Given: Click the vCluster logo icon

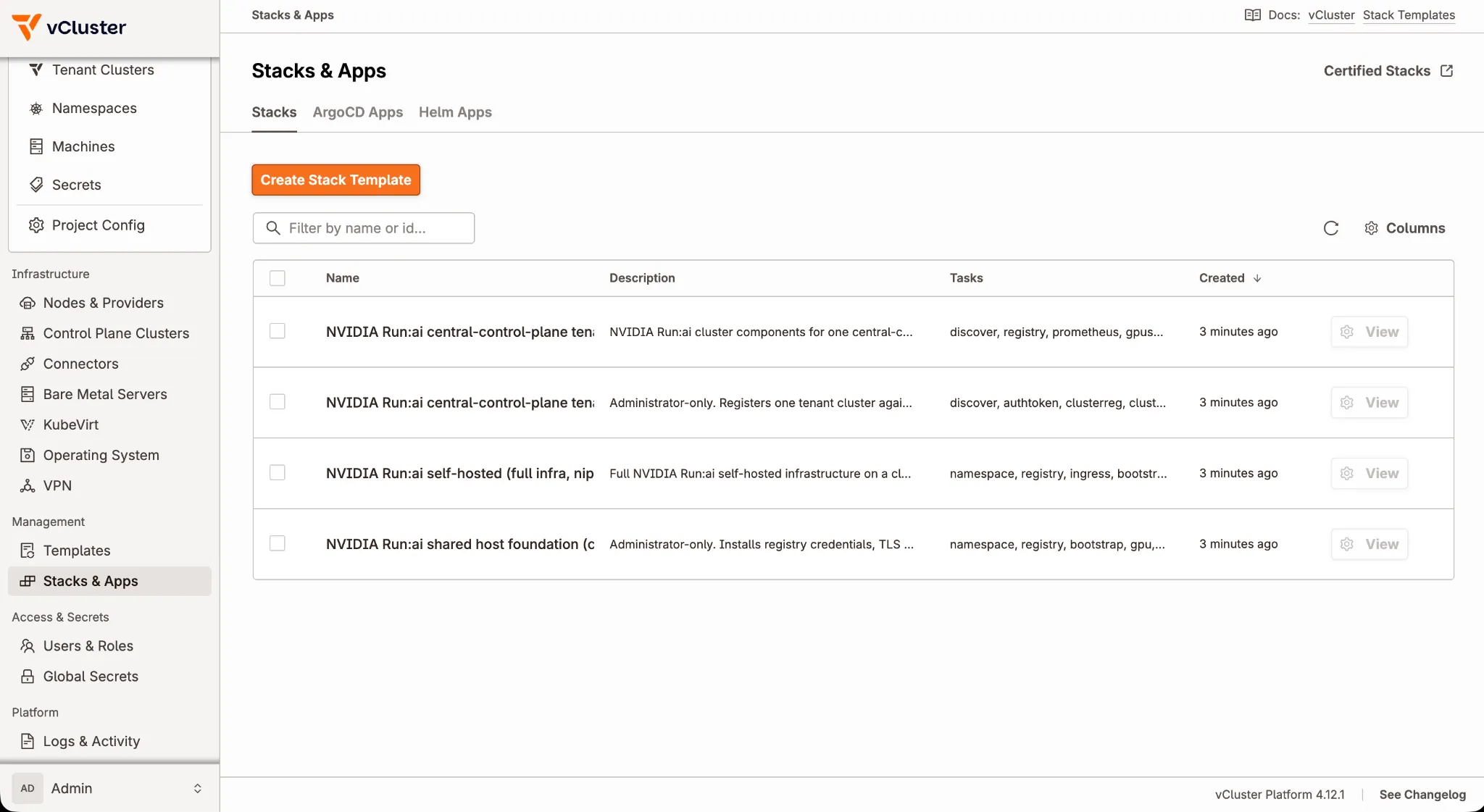Looking at the screenshot, I should tap(26, 27).
